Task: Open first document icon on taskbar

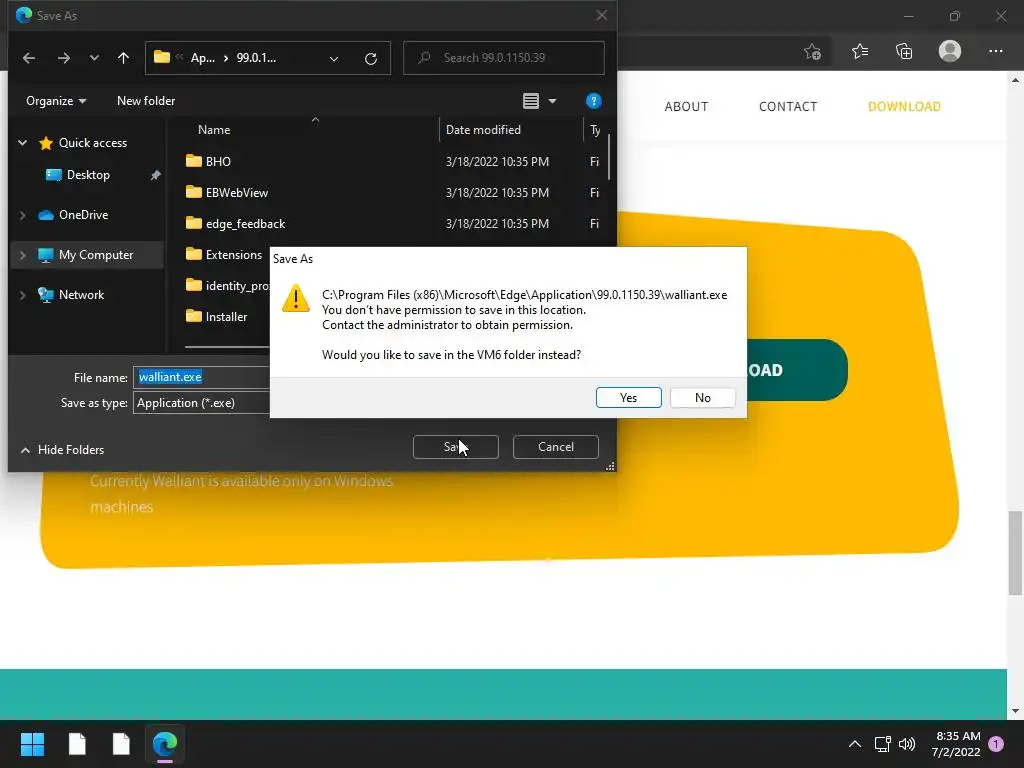Action: pos(77,744)
